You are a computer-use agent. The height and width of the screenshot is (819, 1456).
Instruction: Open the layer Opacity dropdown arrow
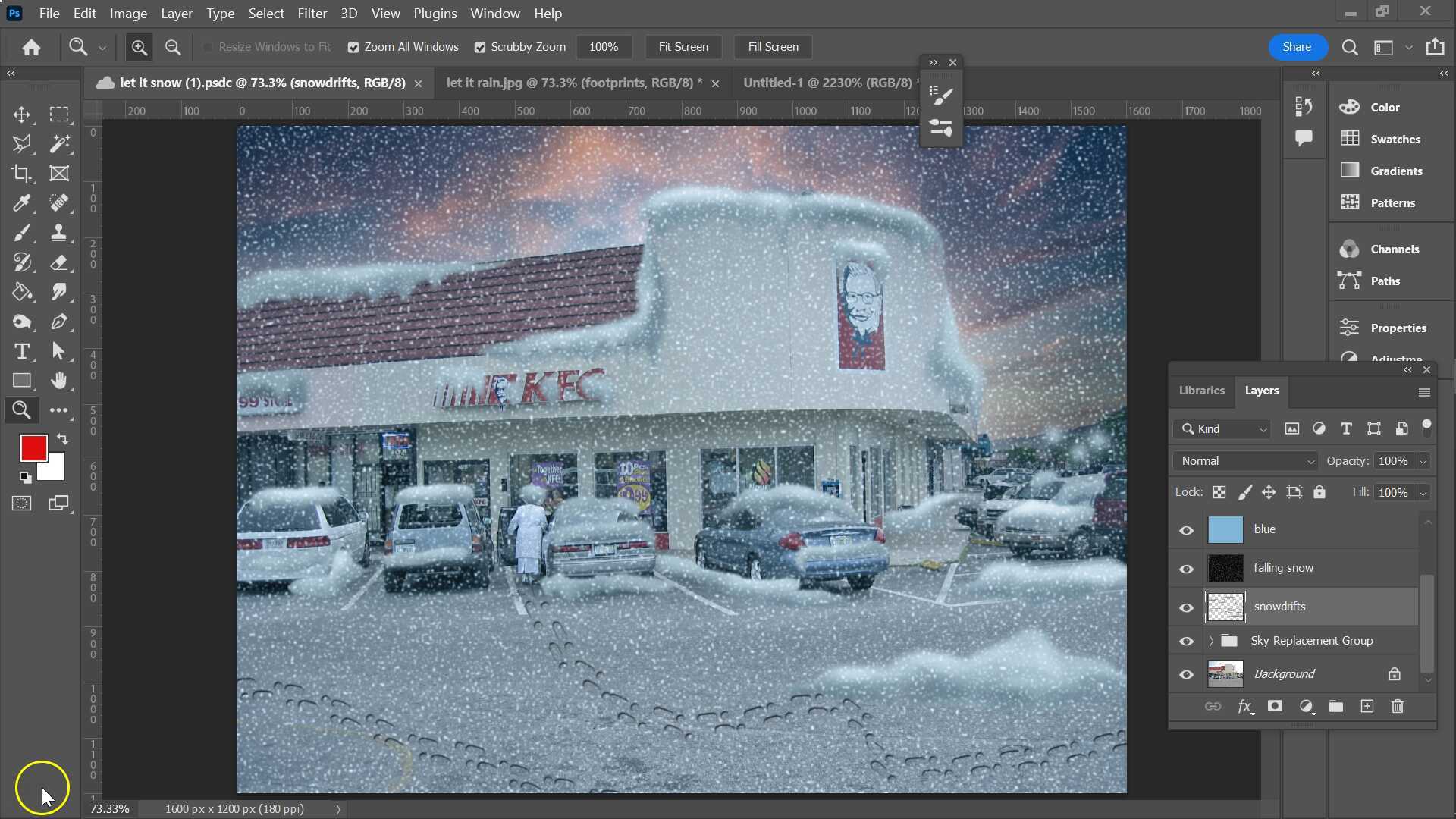point(1423,461)
